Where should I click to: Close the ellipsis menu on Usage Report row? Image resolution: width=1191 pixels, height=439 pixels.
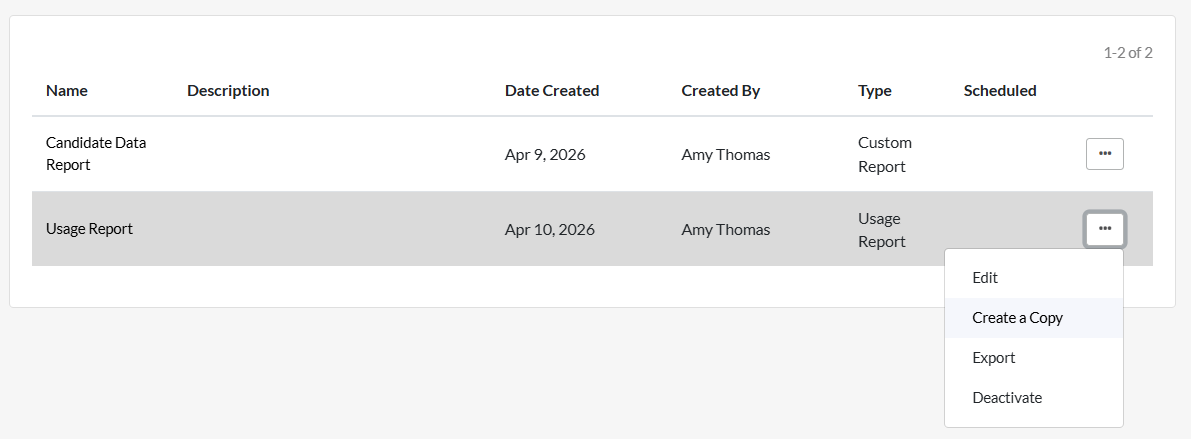[1104, 229]
